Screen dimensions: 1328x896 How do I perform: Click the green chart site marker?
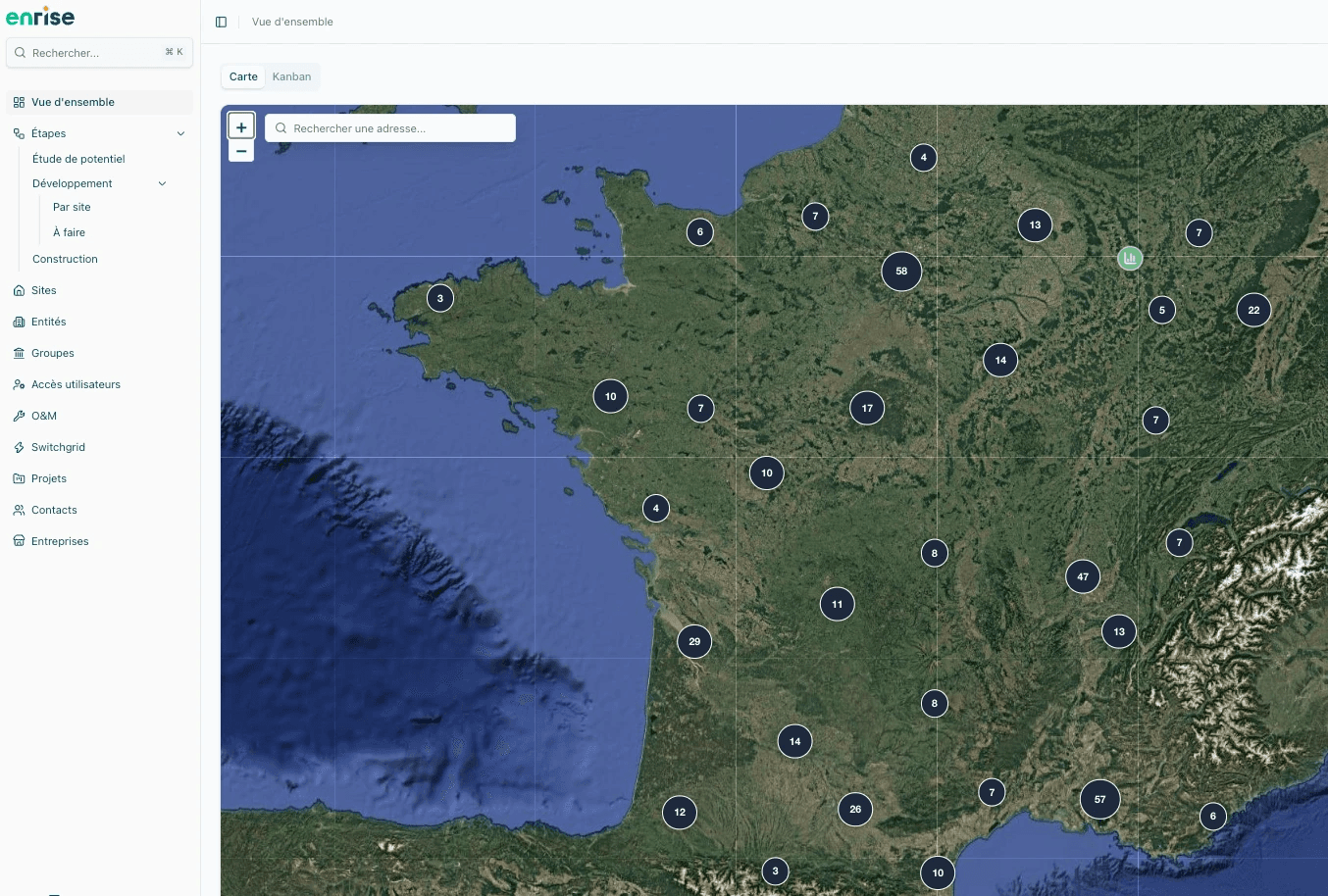pos(1130,258)
